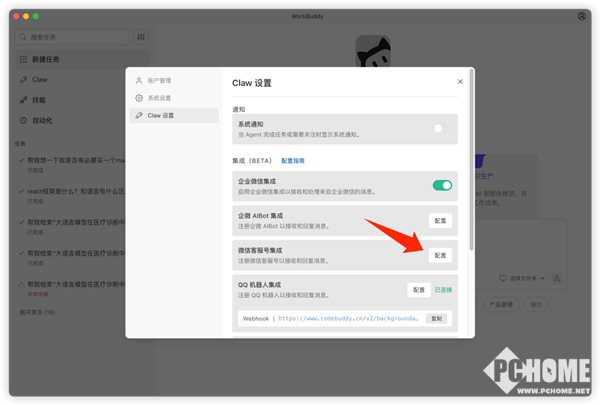600x405 pixels.
Task: Click the Claw icon in the left sidebar
Action: (23, 79)
